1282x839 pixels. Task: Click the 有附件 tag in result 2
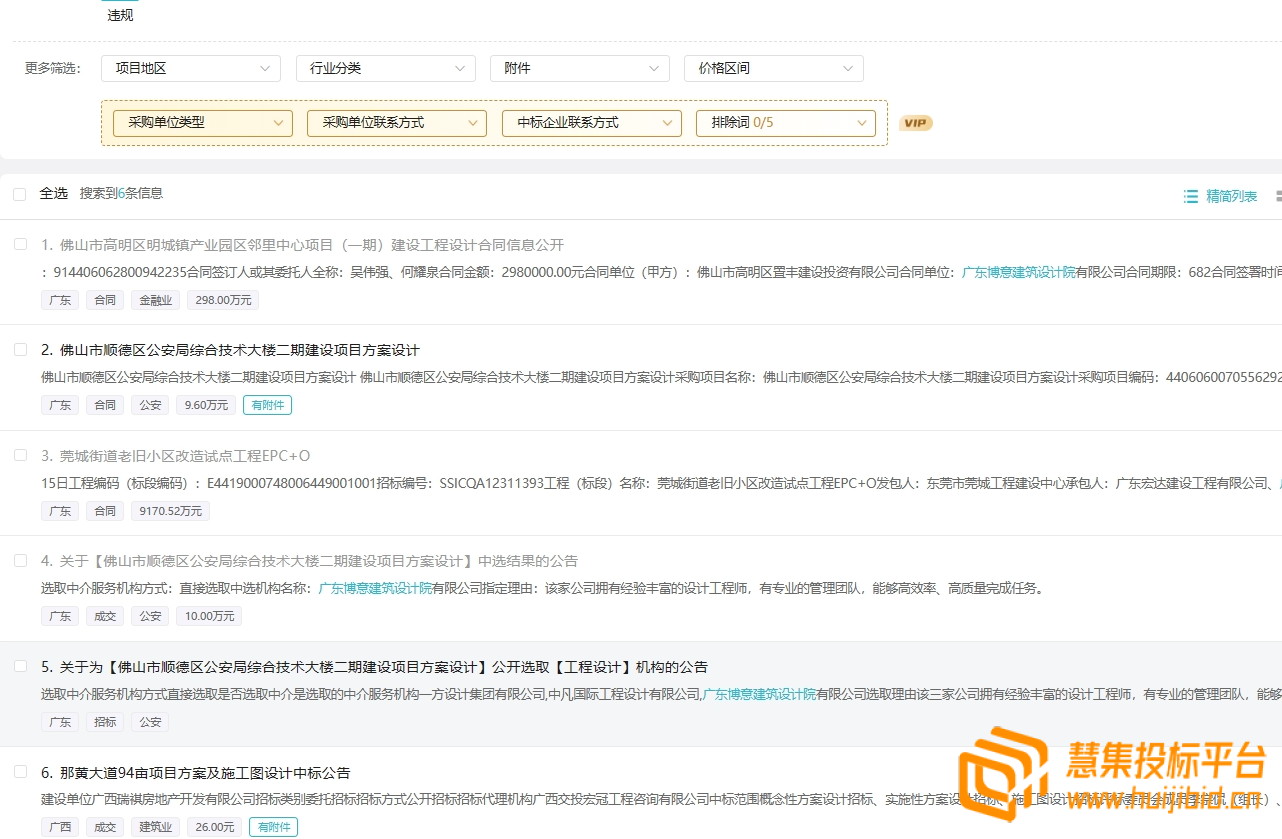tap(267, 405)
